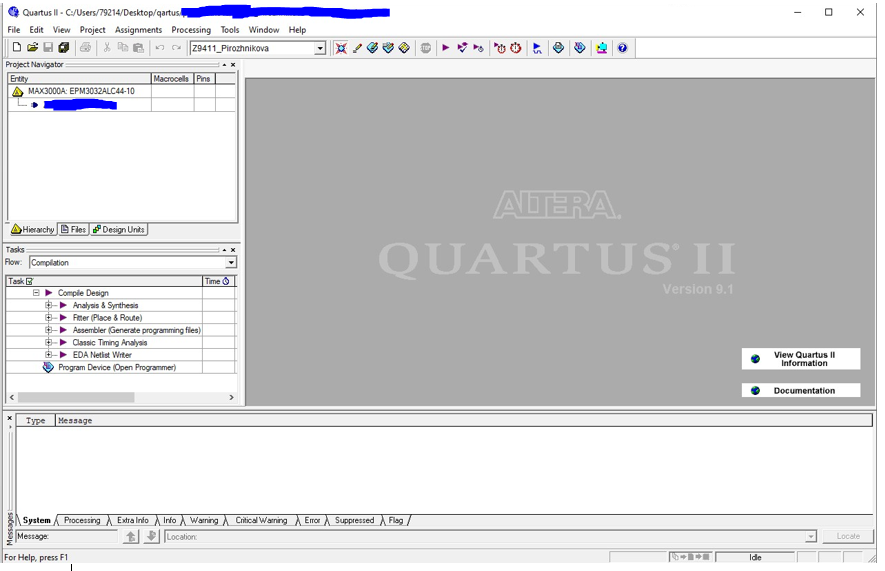This screenshot has height=571, width=885.
Task: Switch to the Files tab
Action: coord(73,230)
